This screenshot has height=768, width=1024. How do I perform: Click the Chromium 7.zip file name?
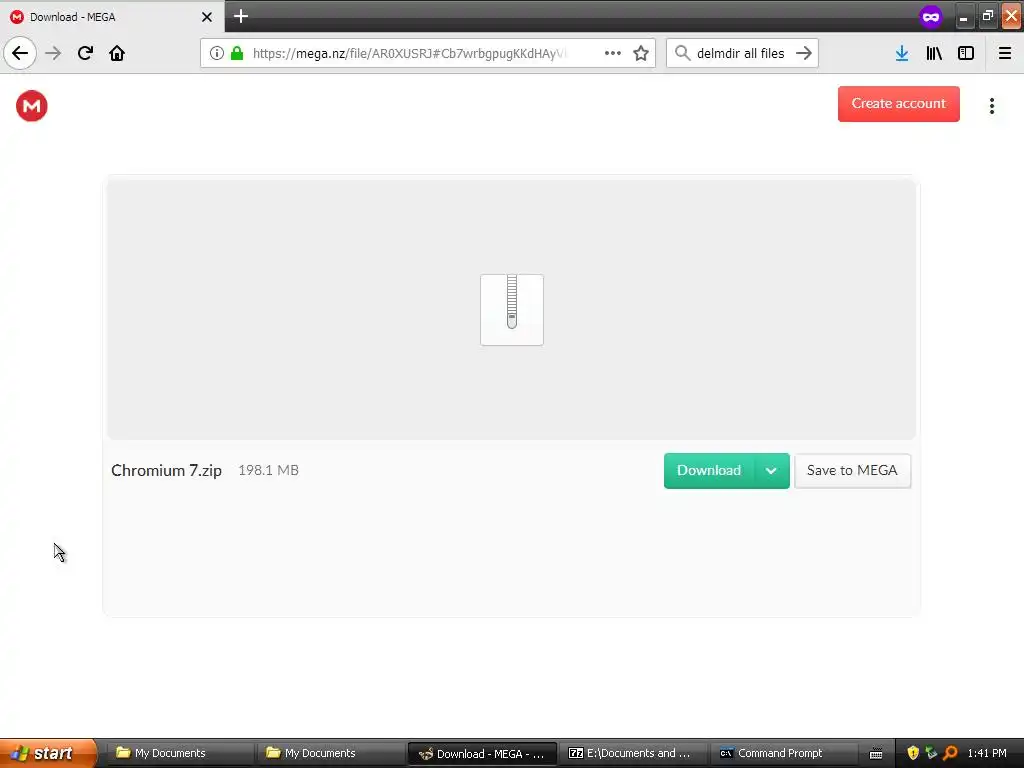(x=167, y=470)
